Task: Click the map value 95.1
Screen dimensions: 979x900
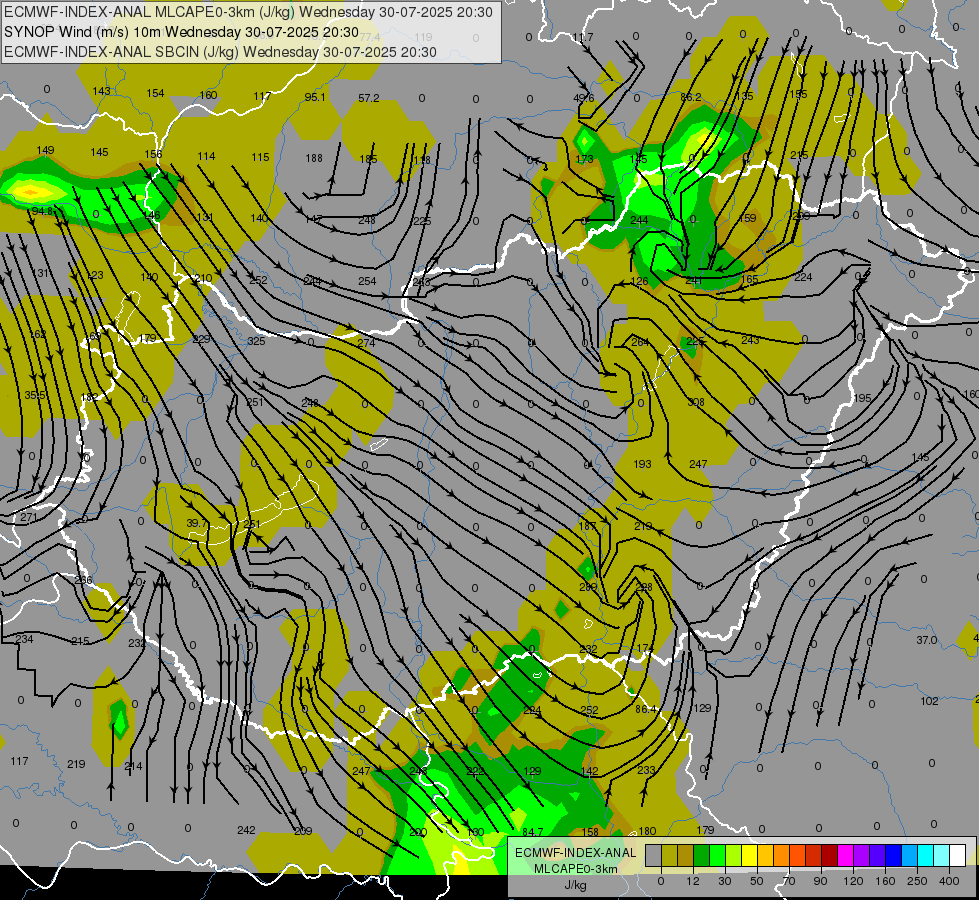Action: click(x=315, y=97)
